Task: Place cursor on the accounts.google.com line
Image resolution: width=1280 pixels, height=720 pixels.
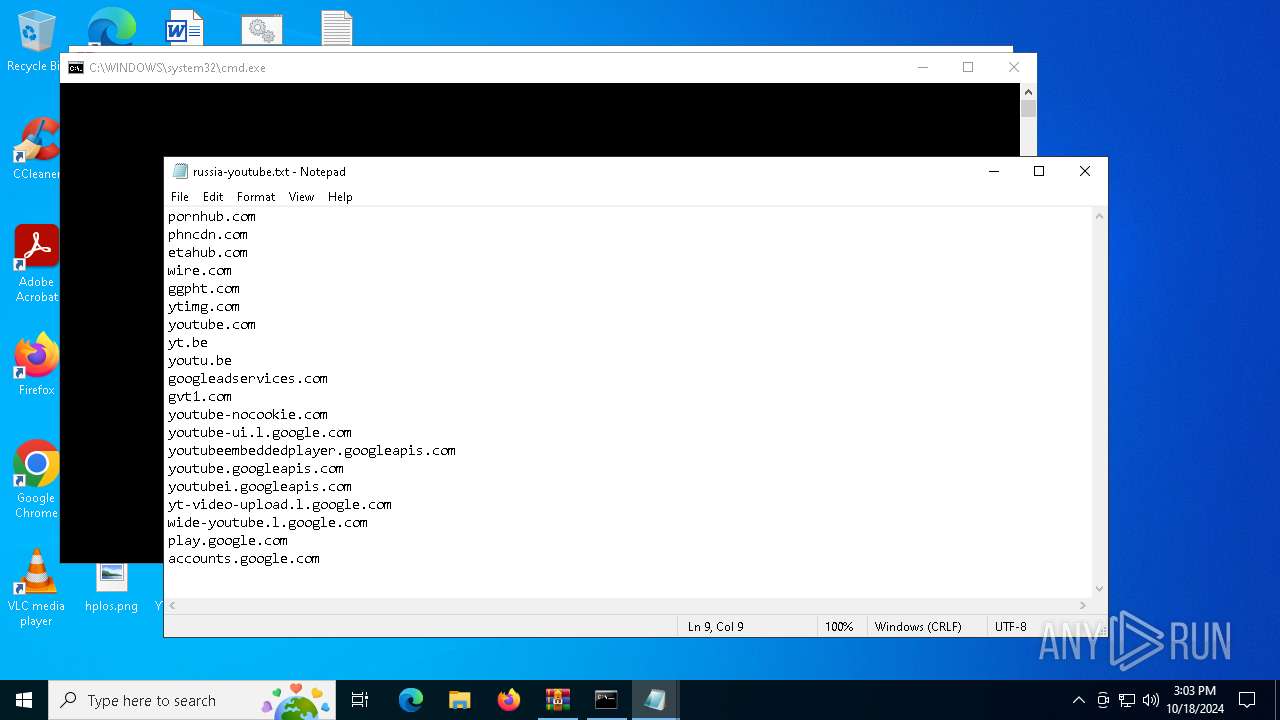Action: click(244, 558)
